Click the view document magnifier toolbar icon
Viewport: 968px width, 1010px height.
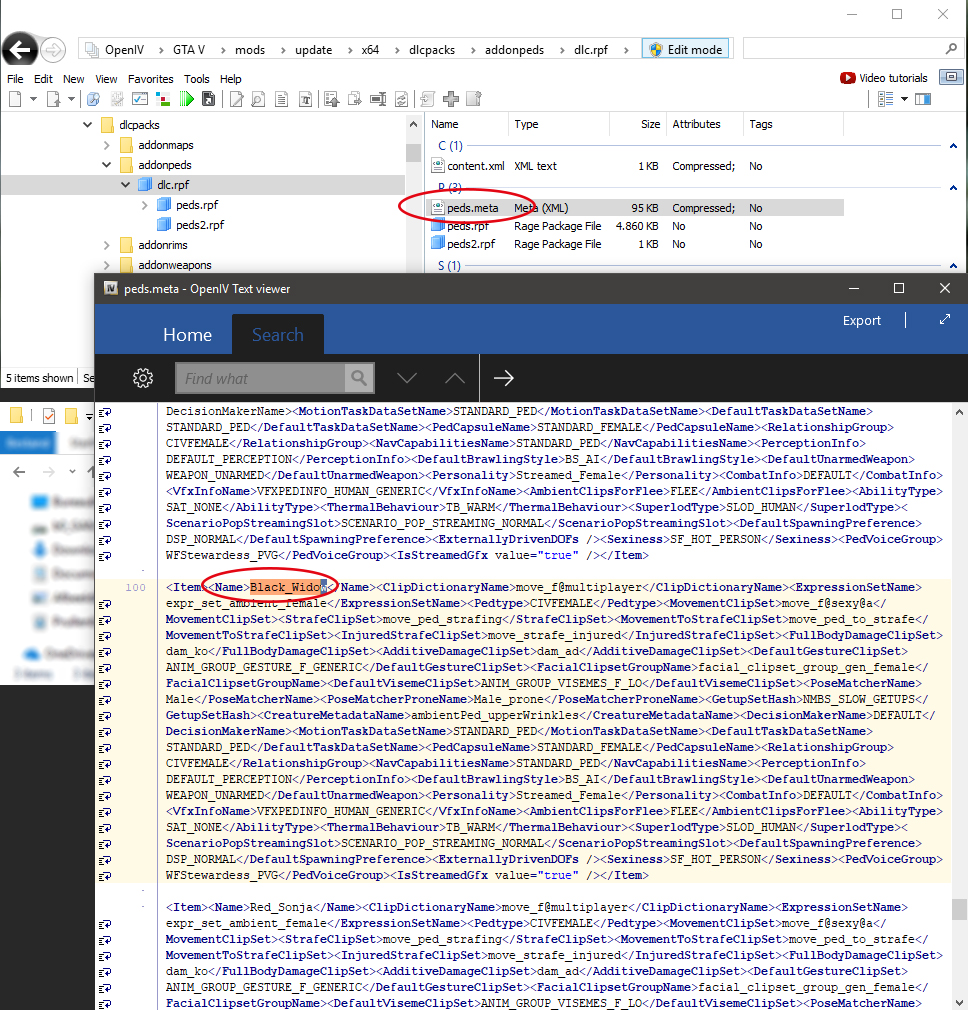pos(258,99)
